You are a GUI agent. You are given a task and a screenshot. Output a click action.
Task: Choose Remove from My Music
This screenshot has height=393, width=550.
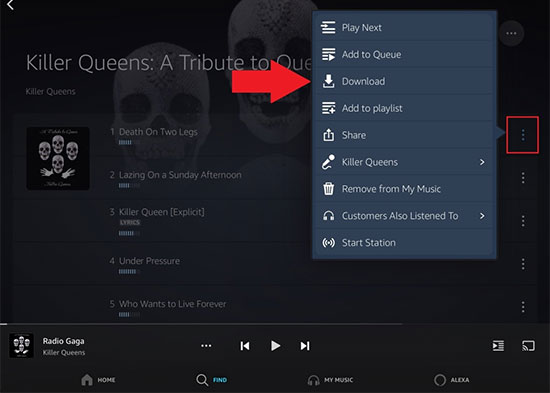[x=404, y=189]
